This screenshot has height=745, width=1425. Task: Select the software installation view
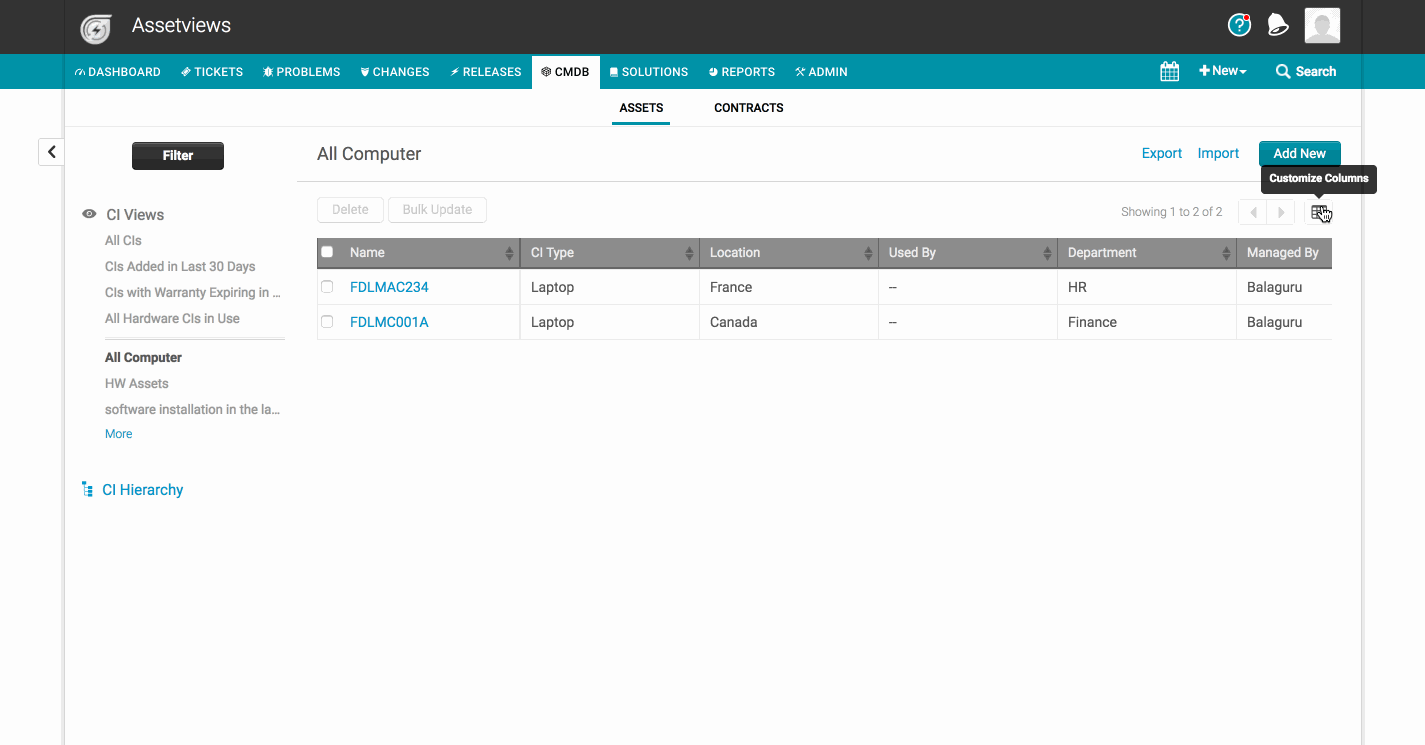coord(193,410)
